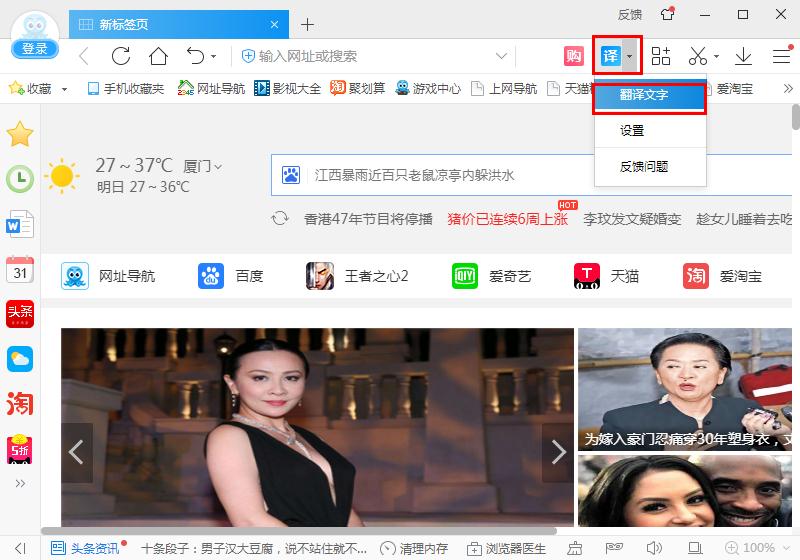Viewport: 800px width, 560px height.
Task: Click the home page icon
Action: click(x=158, y=56)
